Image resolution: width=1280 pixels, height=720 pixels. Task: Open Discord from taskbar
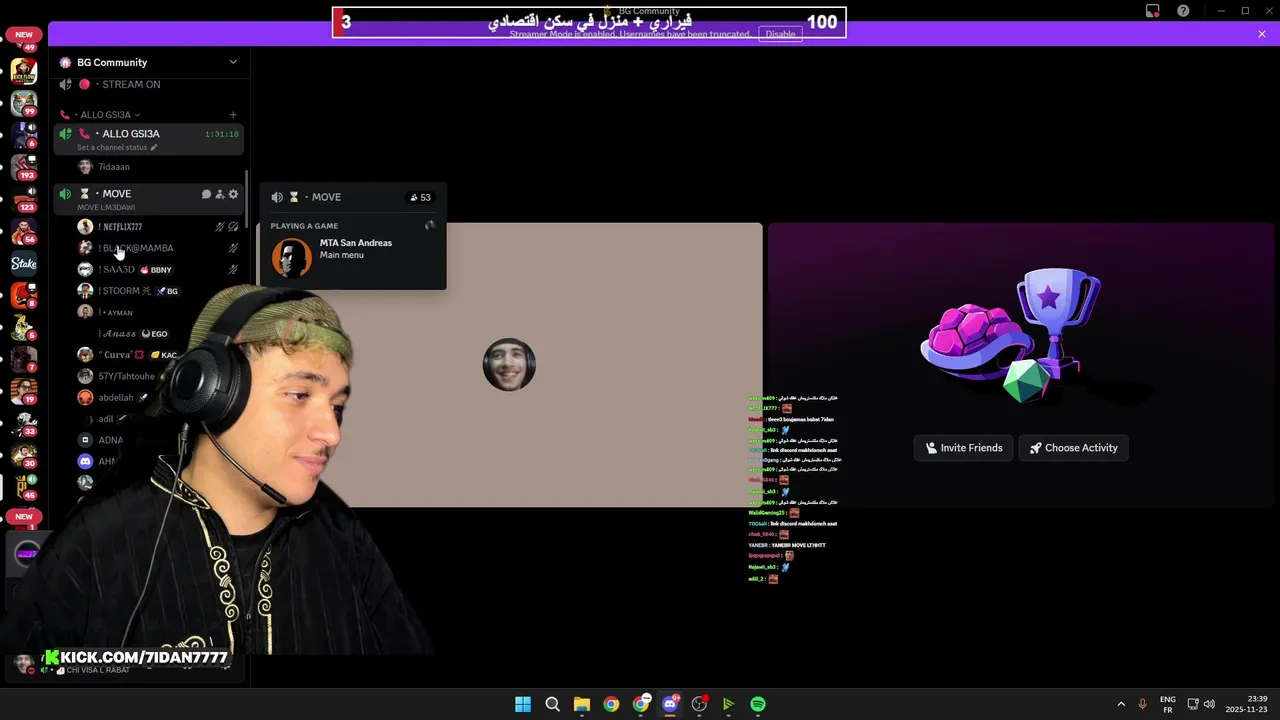pos(670,704)
